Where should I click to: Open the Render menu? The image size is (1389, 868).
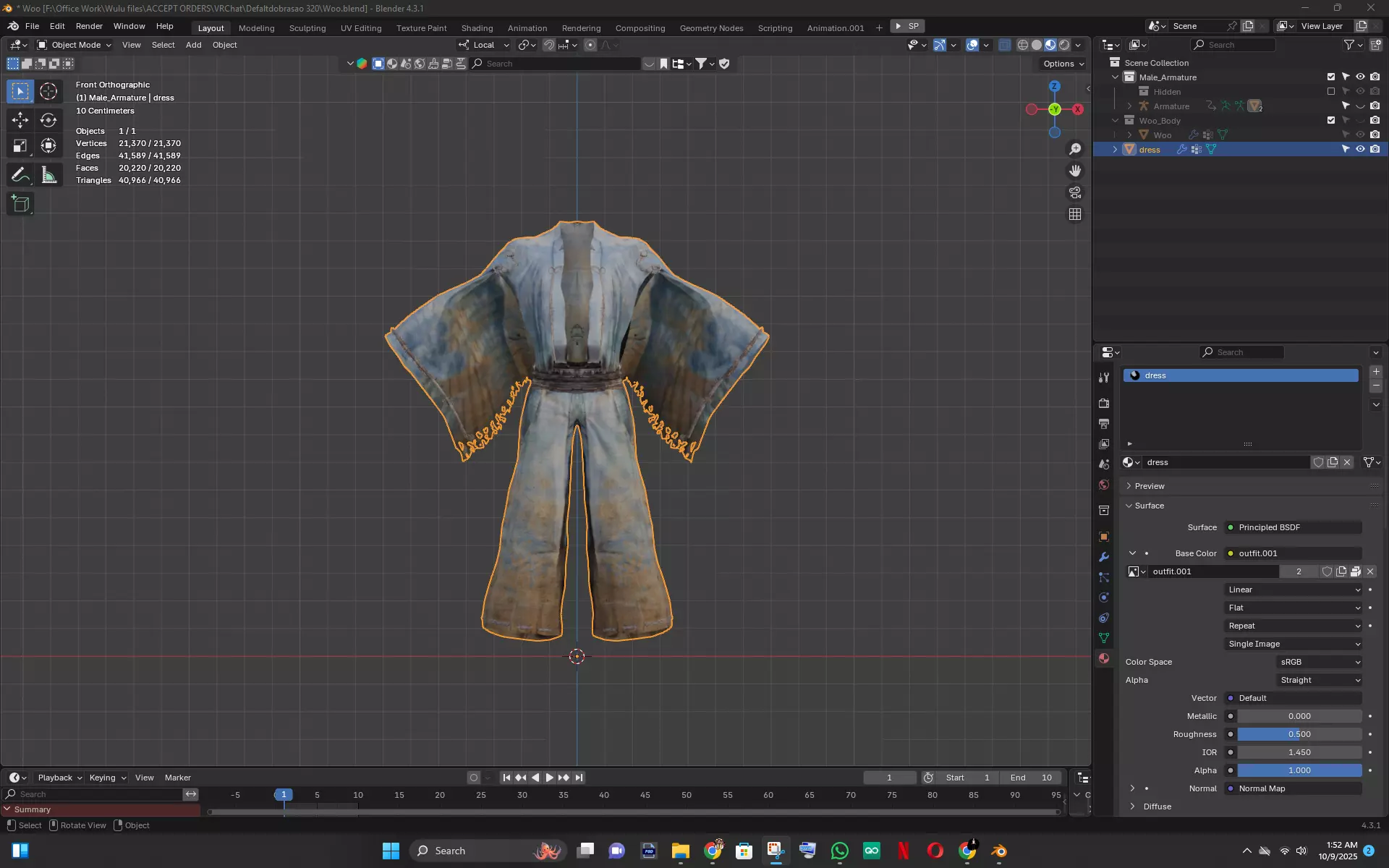[x=89, y=26]
